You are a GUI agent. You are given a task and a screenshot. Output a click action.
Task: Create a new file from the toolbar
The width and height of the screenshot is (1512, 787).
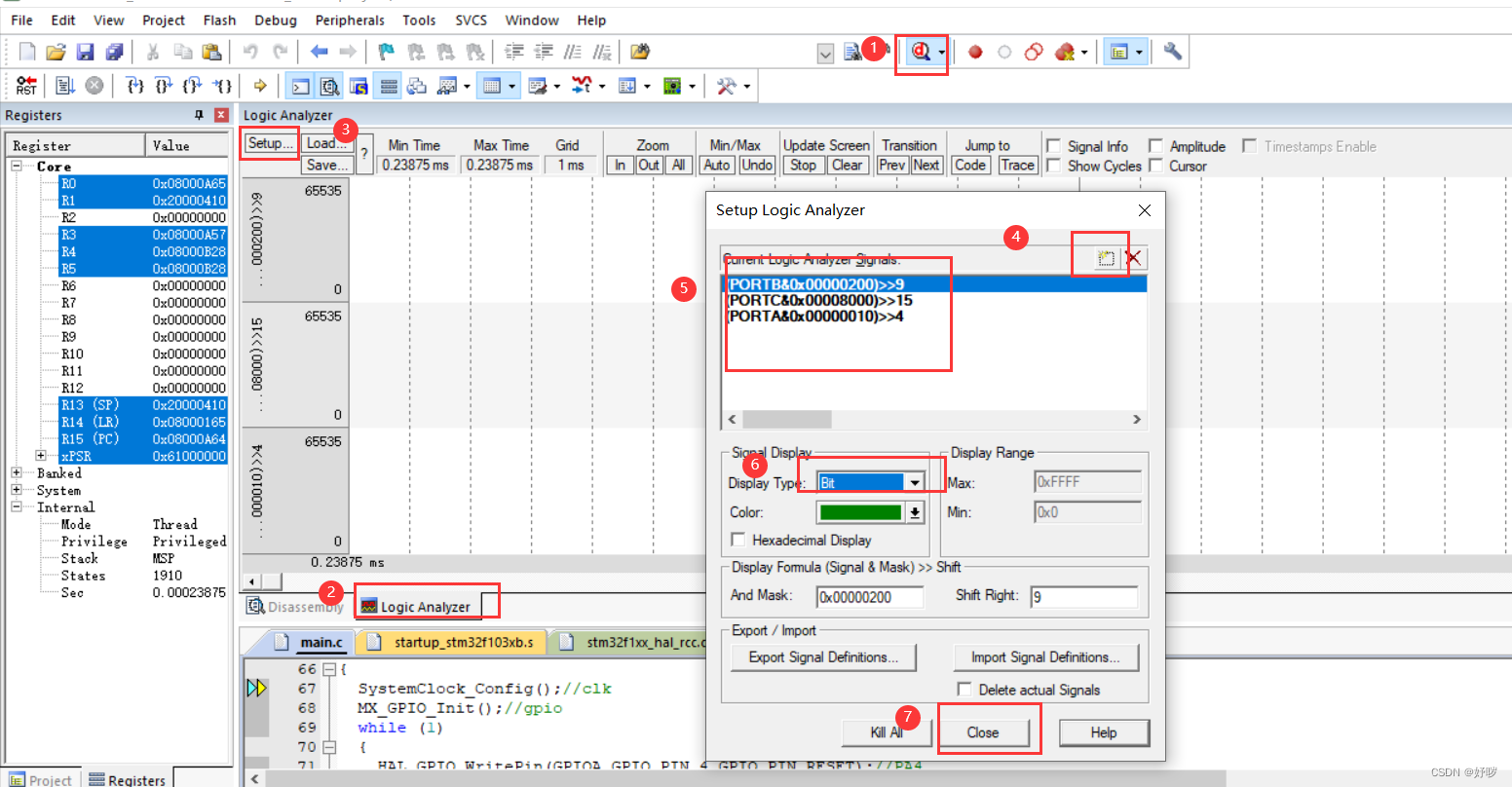27,52
